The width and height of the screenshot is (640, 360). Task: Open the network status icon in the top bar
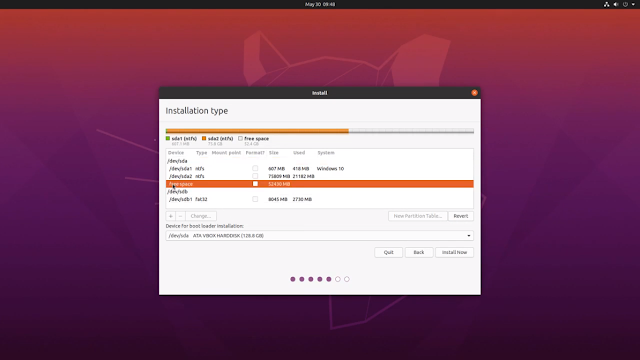coord(607,4)
